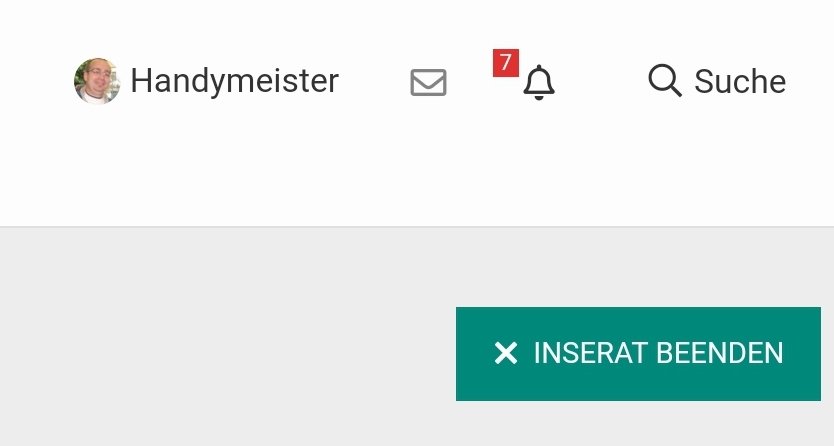Open the Suche search link
The width and height of the screenshot is (834, 446).
[x=717, y=81]
